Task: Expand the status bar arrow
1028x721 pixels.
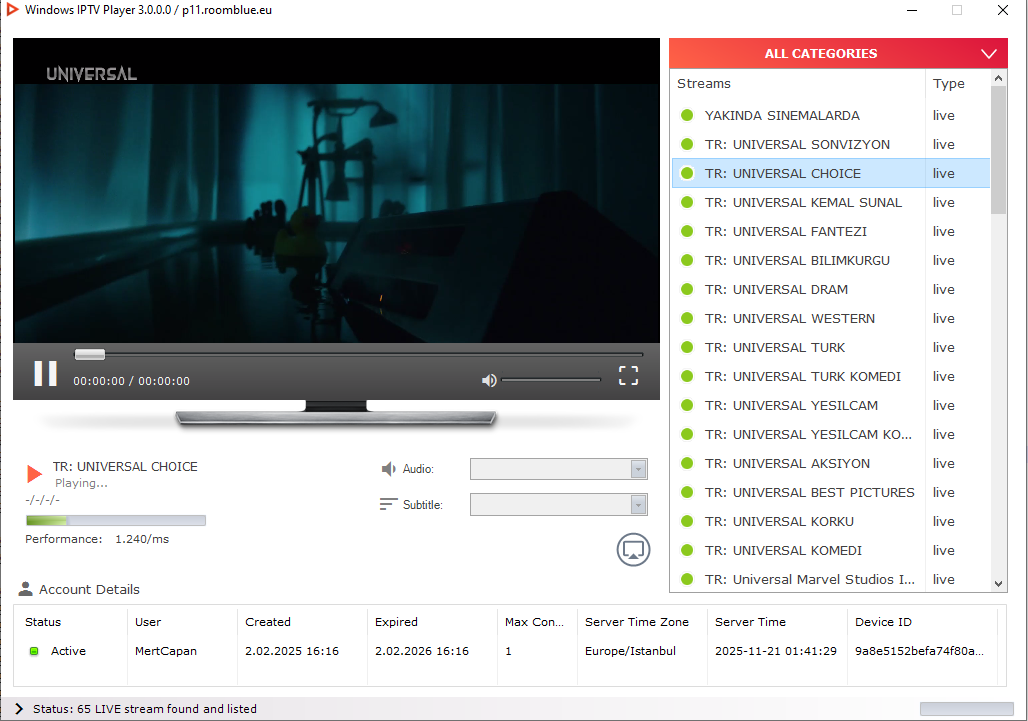Action: coord(19,709)
